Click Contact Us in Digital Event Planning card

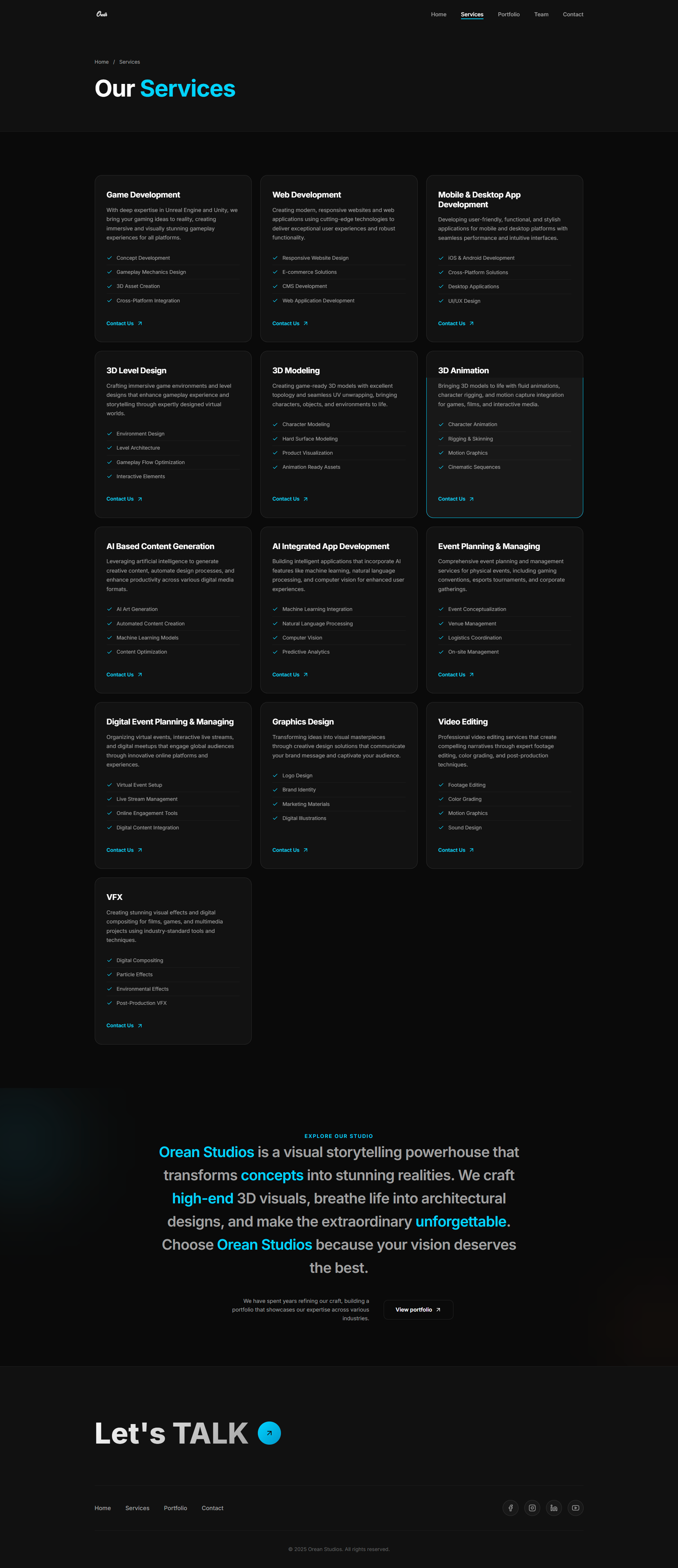(x=124, y=850)
